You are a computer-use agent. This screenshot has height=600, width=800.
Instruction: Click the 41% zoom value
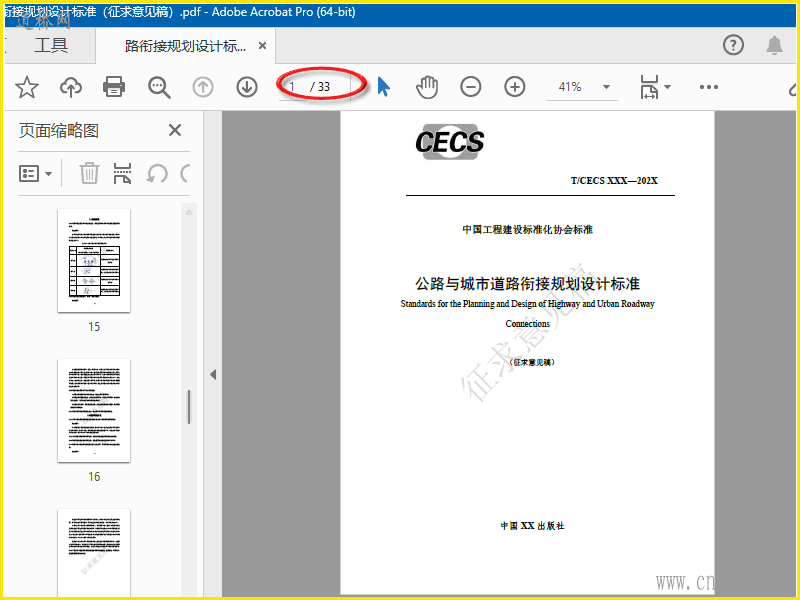570,87
